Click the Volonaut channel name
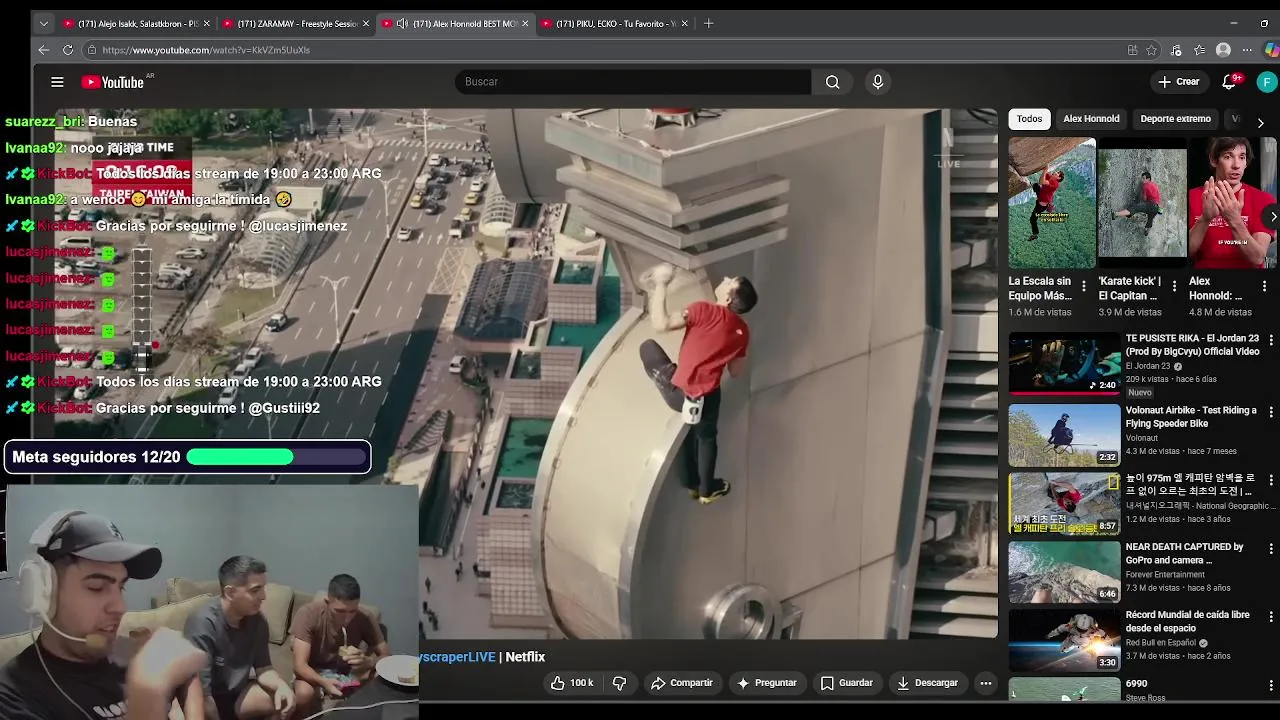 pyautogui.click(x=1144, y=438)
